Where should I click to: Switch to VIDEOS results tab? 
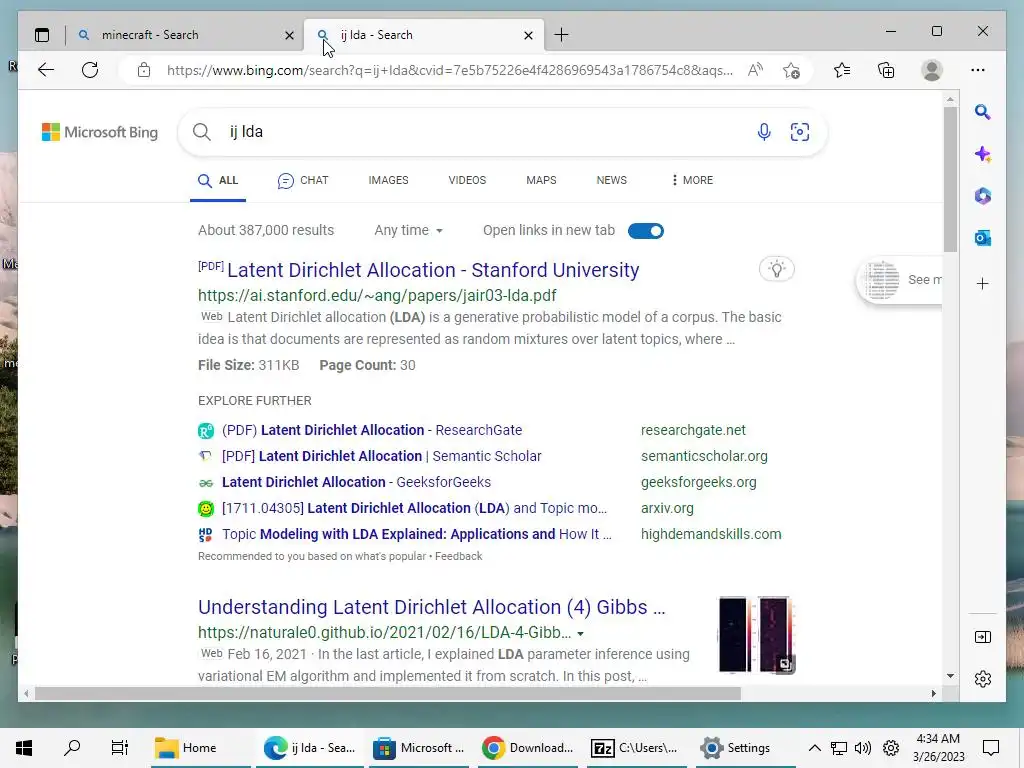pos(467,180)
